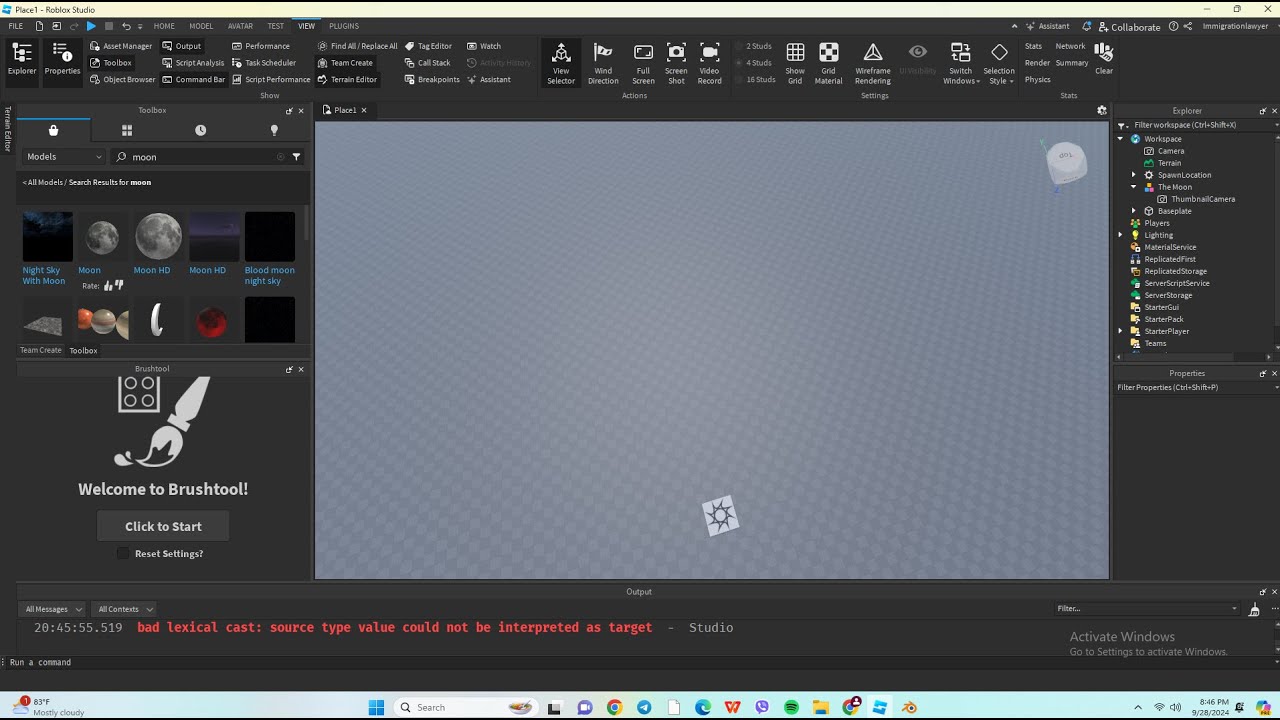Open the FILE menu
This screenshot has width=1280, height=720.
tap(16, 26)
